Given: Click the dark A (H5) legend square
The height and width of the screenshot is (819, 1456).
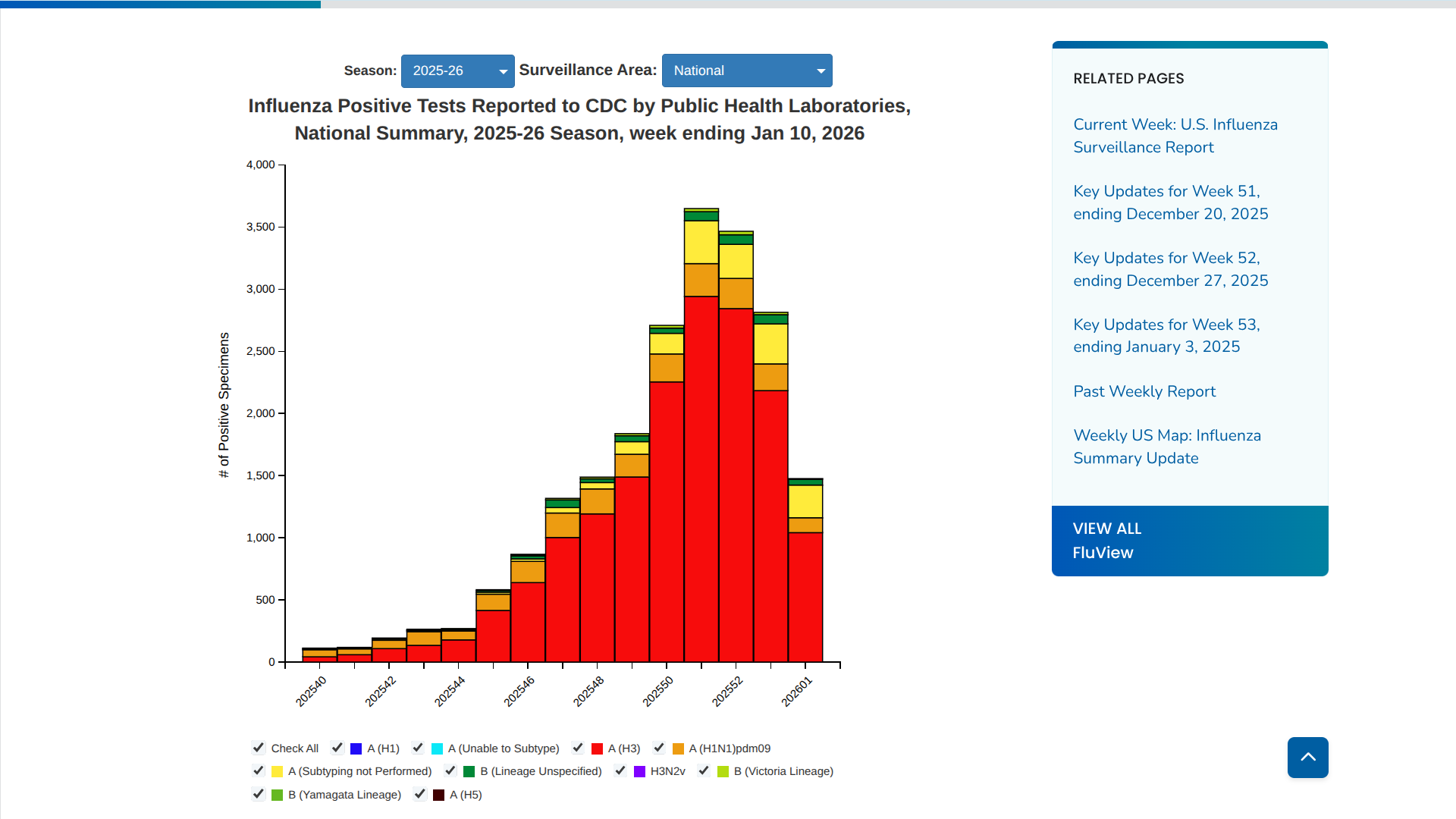Looking at the screenshot, I should [438, 795].
